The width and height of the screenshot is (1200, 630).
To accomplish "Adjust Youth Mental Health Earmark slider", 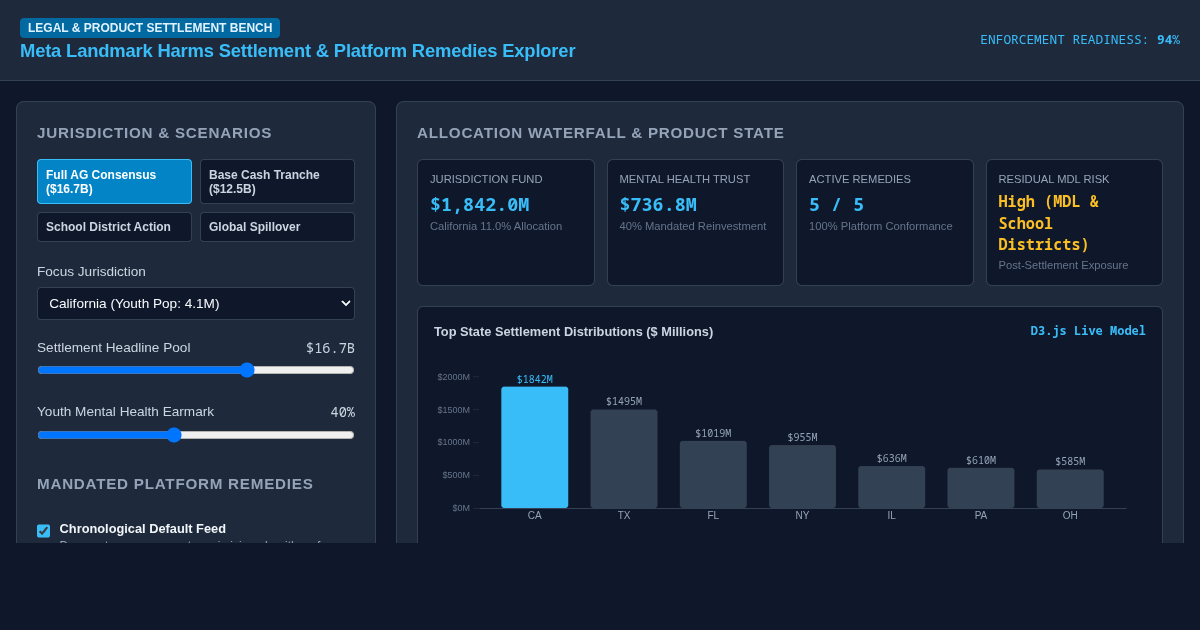I will [196, 435].
